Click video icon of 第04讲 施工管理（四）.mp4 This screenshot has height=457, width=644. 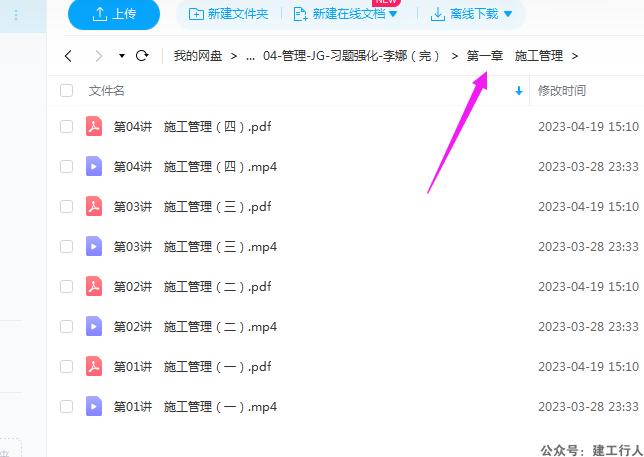pyautogui.click(x=94, y=166)
